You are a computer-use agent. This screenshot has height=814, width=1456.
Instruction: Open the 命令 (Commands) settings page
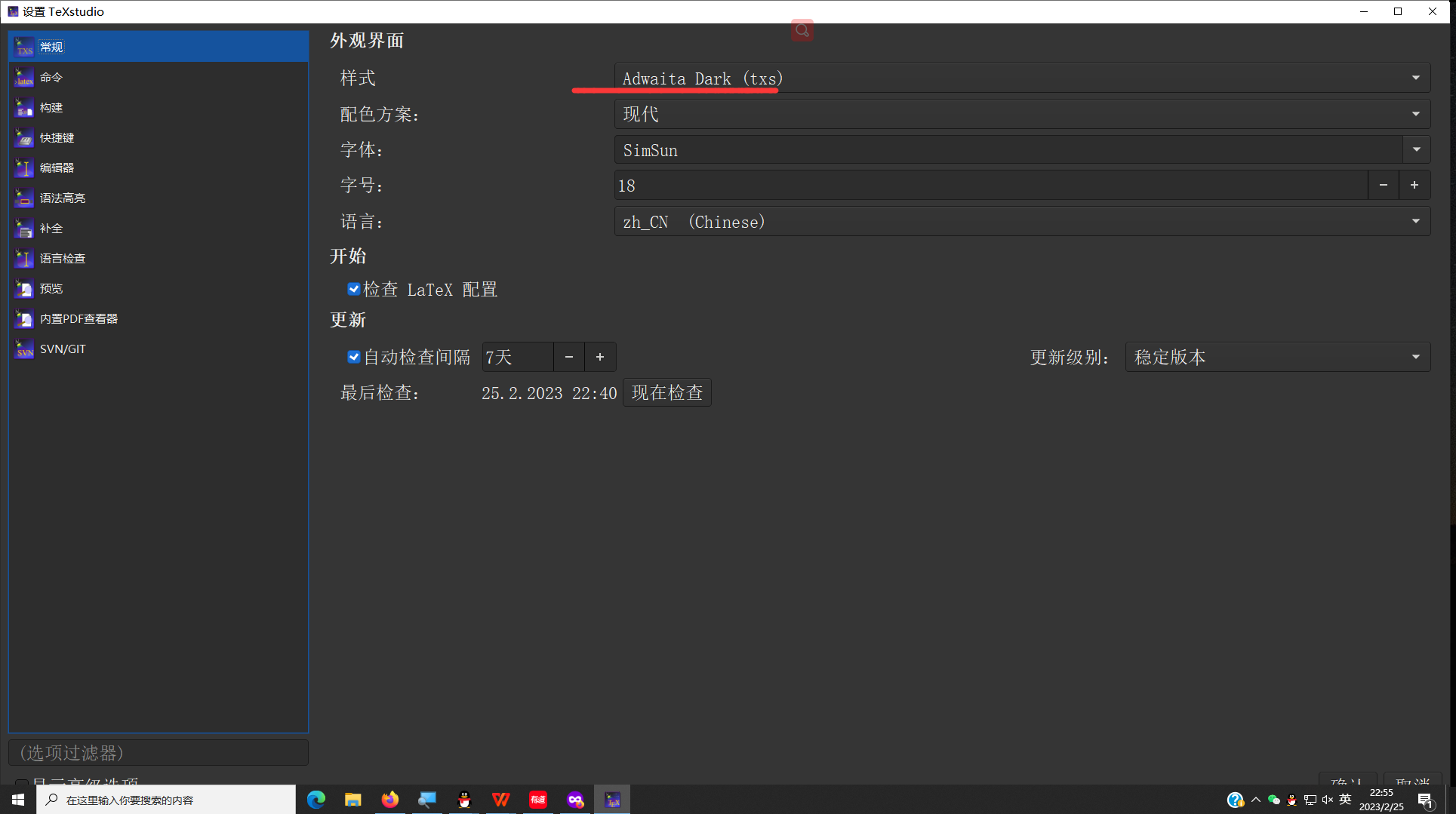click(x=159, y=77)
